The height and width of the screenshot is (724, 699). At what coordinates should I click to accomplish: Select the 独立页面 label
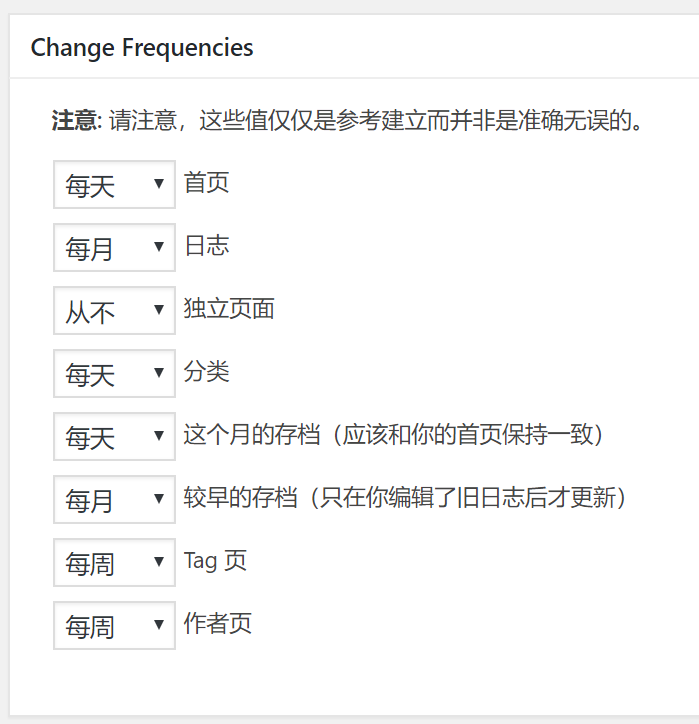(x=229, y=309)
